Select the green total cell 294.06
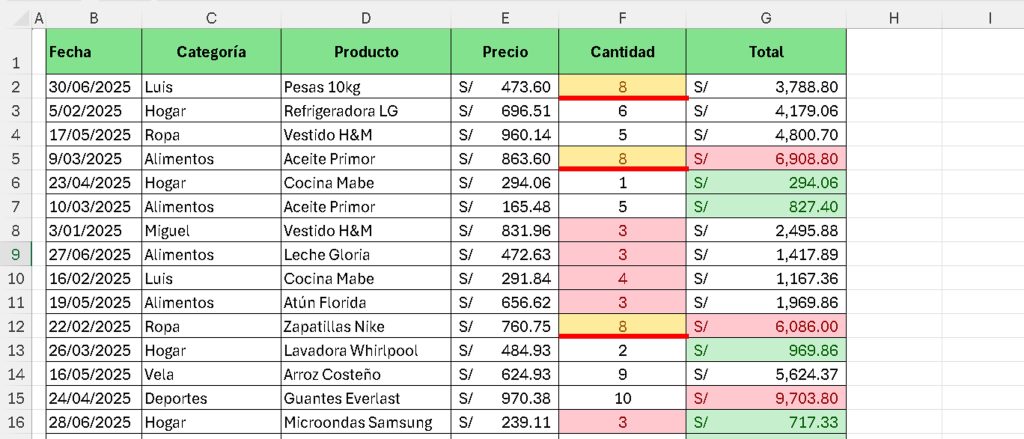The image size is (1024, 439). (x=766, y=182)
